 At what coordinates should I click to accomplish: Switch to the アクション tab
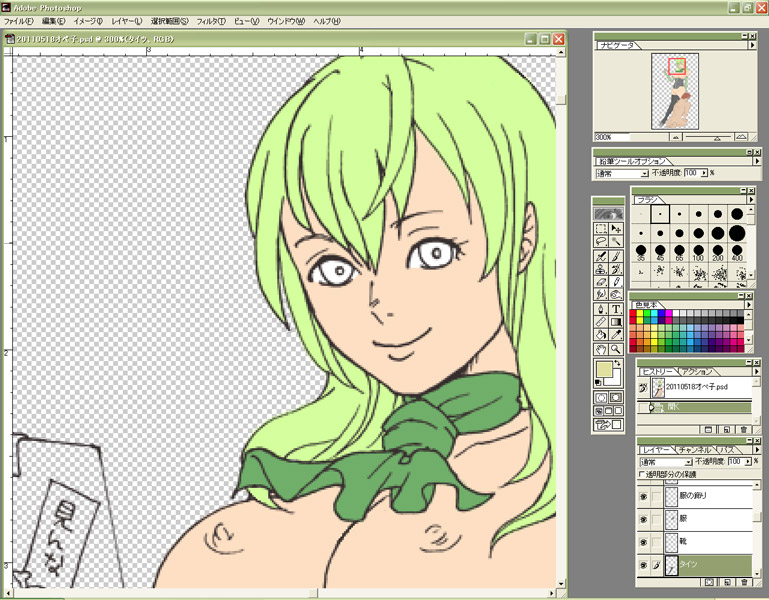click(696, 371)
